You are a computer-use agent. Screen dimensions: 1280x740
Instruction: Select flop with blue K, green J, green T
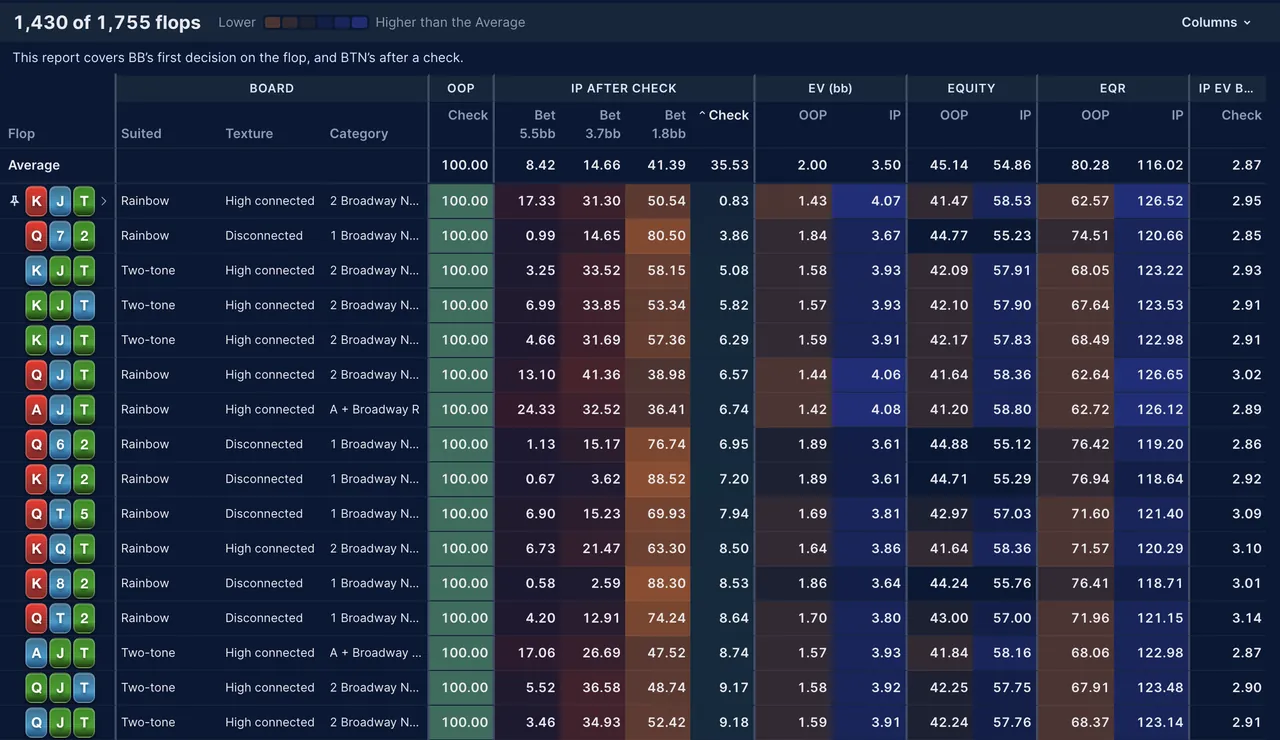click(60, 271)
